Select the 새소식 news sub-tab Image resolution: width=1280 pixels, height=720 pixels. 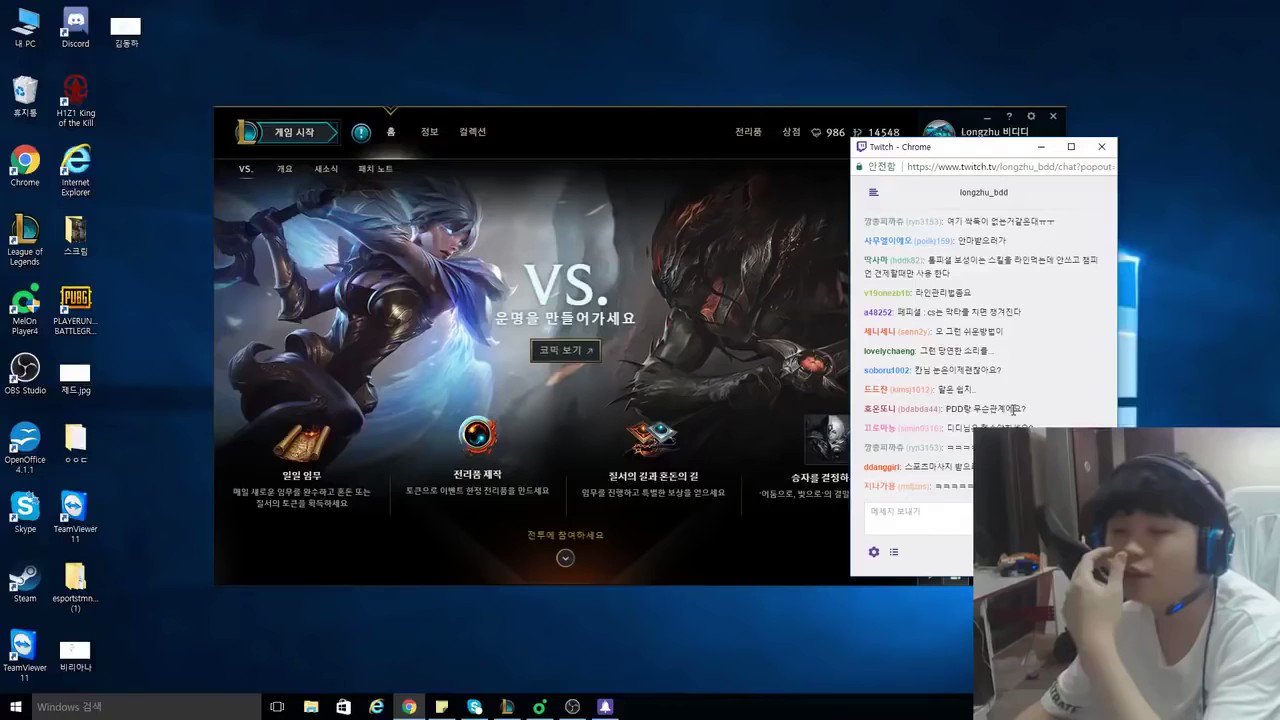[326, 169]
